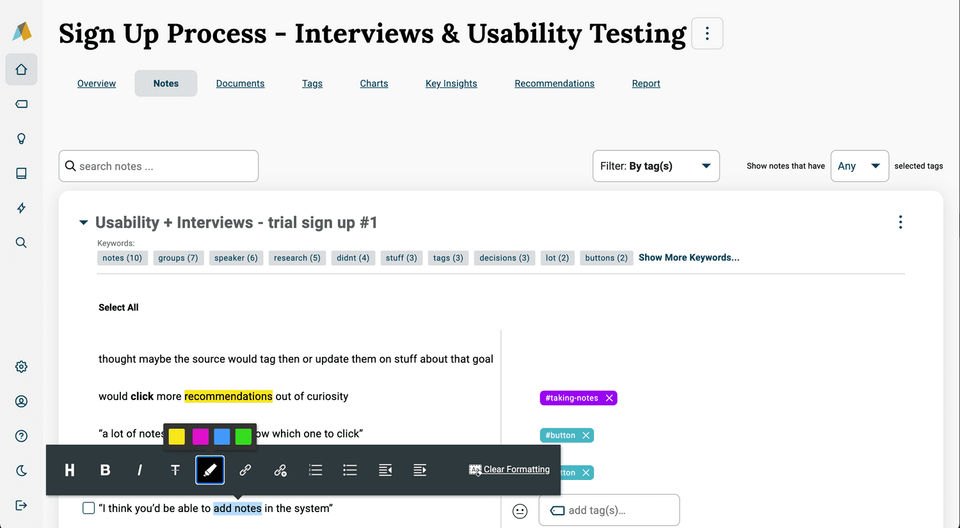The width and height of the screenshot is (960, 528).
Task: Switch to the Key Insights tab
Action: coord(451,84)
